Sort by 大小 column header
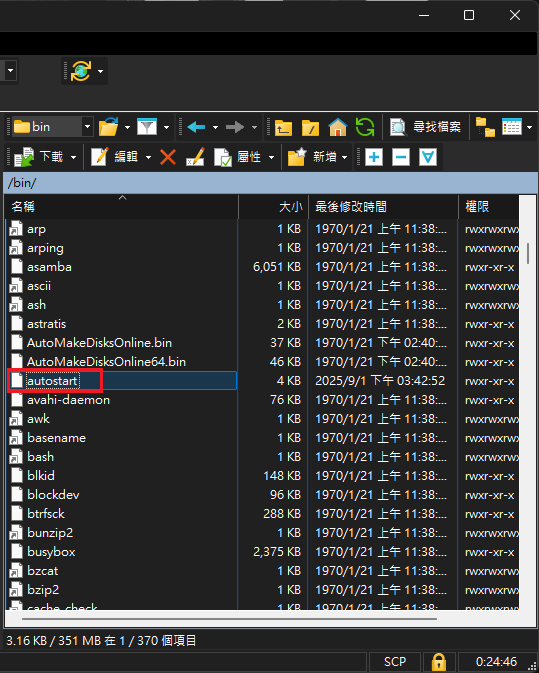Image resolution: width=539 pixels, height=673 pixels. point(273,207)
